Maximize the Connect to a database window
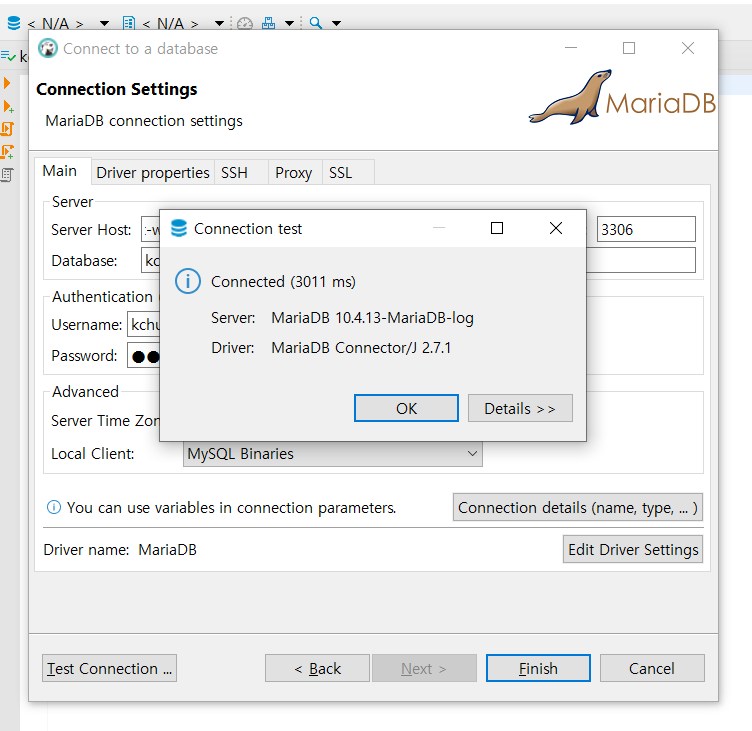This screenshot has width=752, height=731. click(629, 48)
